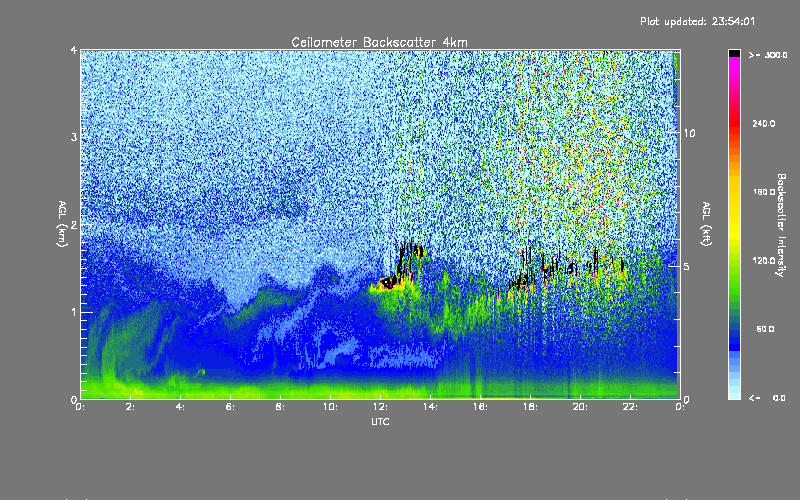Click the '2' label on the km axis
The image size is (800, 500).
coord(74,224)
